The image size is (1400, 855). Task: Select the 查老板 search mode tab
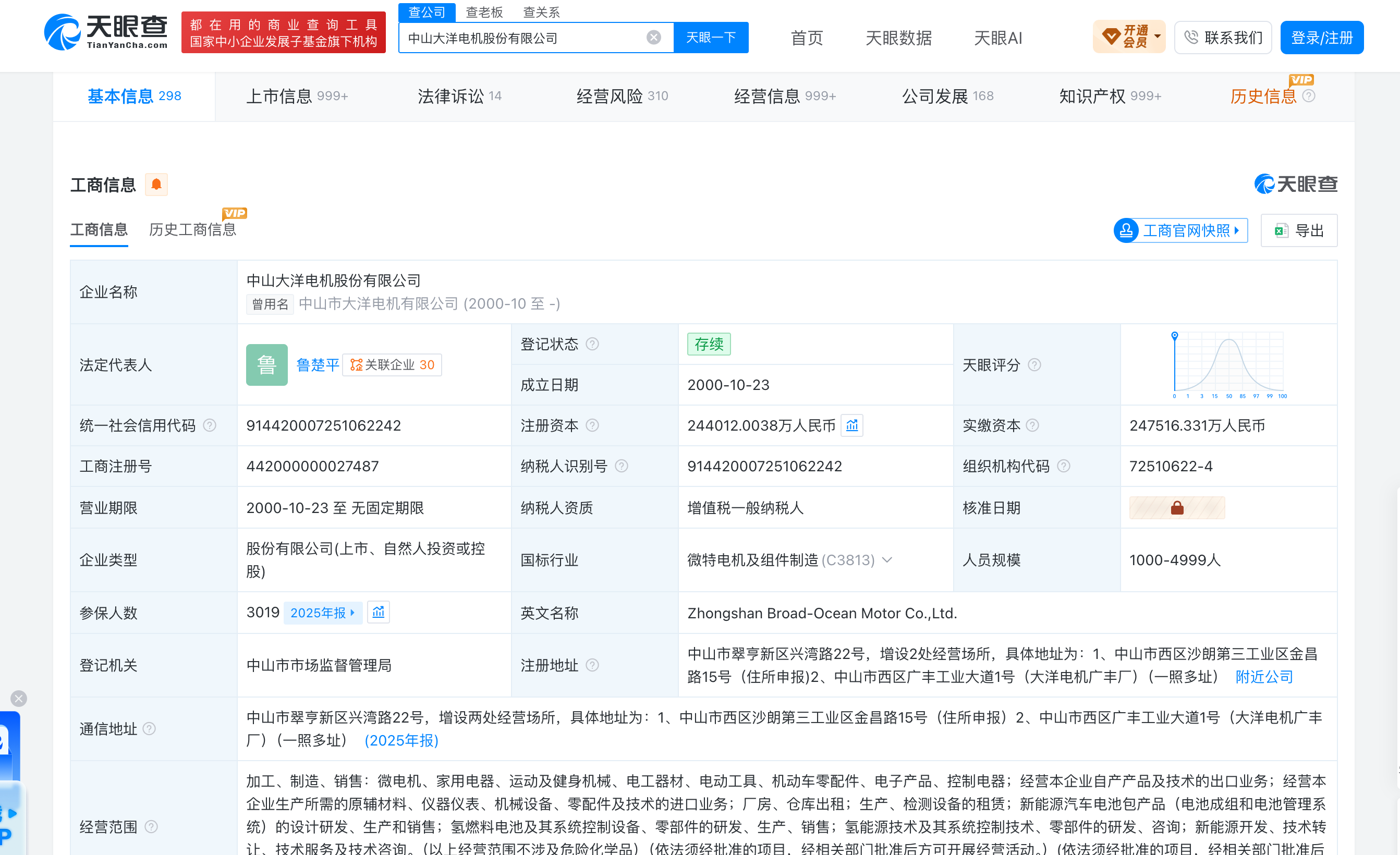click(484, 12)
